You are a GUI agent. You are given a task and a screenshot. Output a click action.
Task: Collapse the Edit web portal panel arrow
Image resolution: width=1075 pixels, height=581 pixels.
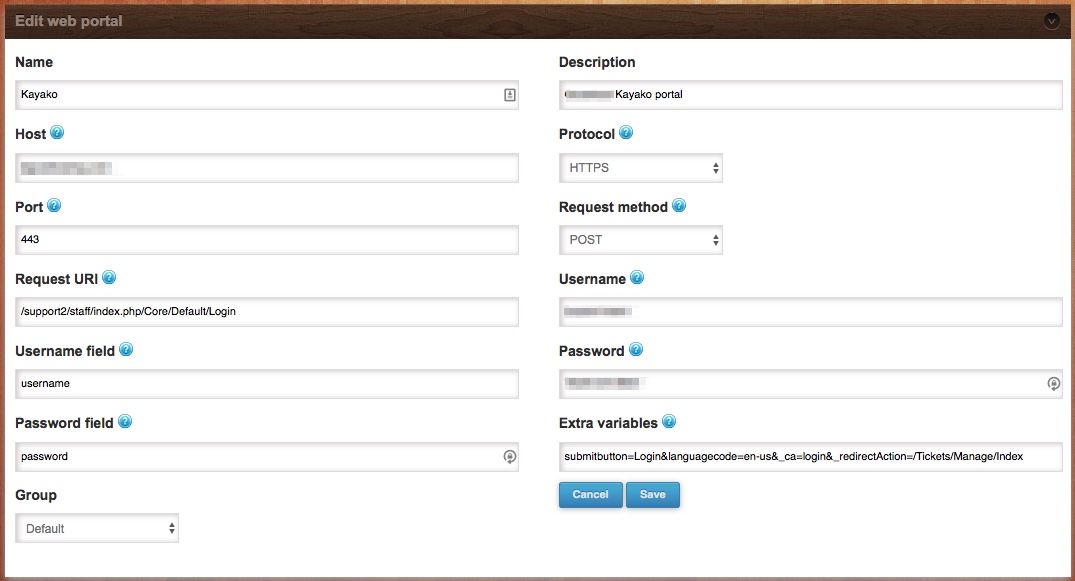pyautogui.click(x=1052, y=21)
